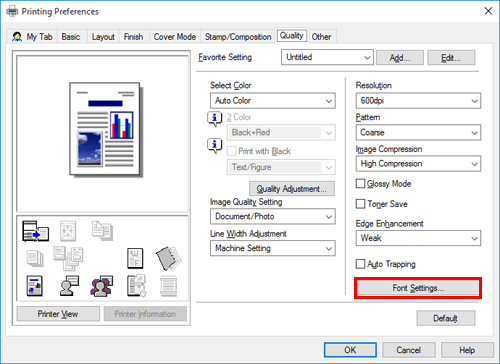Viewport: 500px width, 364px height.
Task: Open the Stamp/Composition tab
Action: point(238,37)
